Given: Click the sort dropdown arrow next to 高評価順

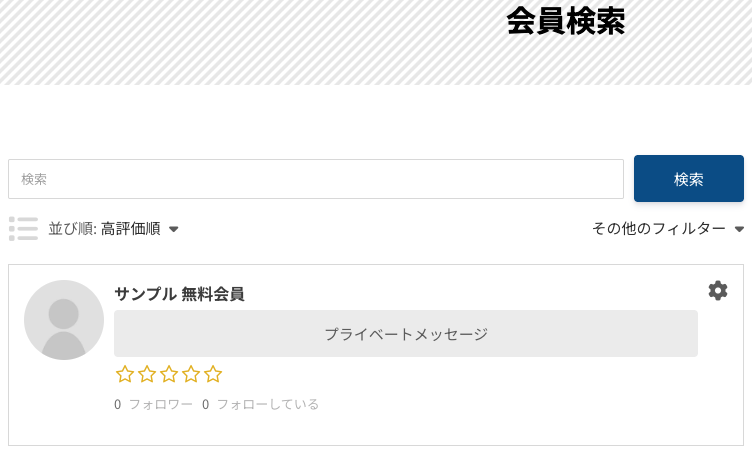Looking at the screenshot, I should point(173,230).
